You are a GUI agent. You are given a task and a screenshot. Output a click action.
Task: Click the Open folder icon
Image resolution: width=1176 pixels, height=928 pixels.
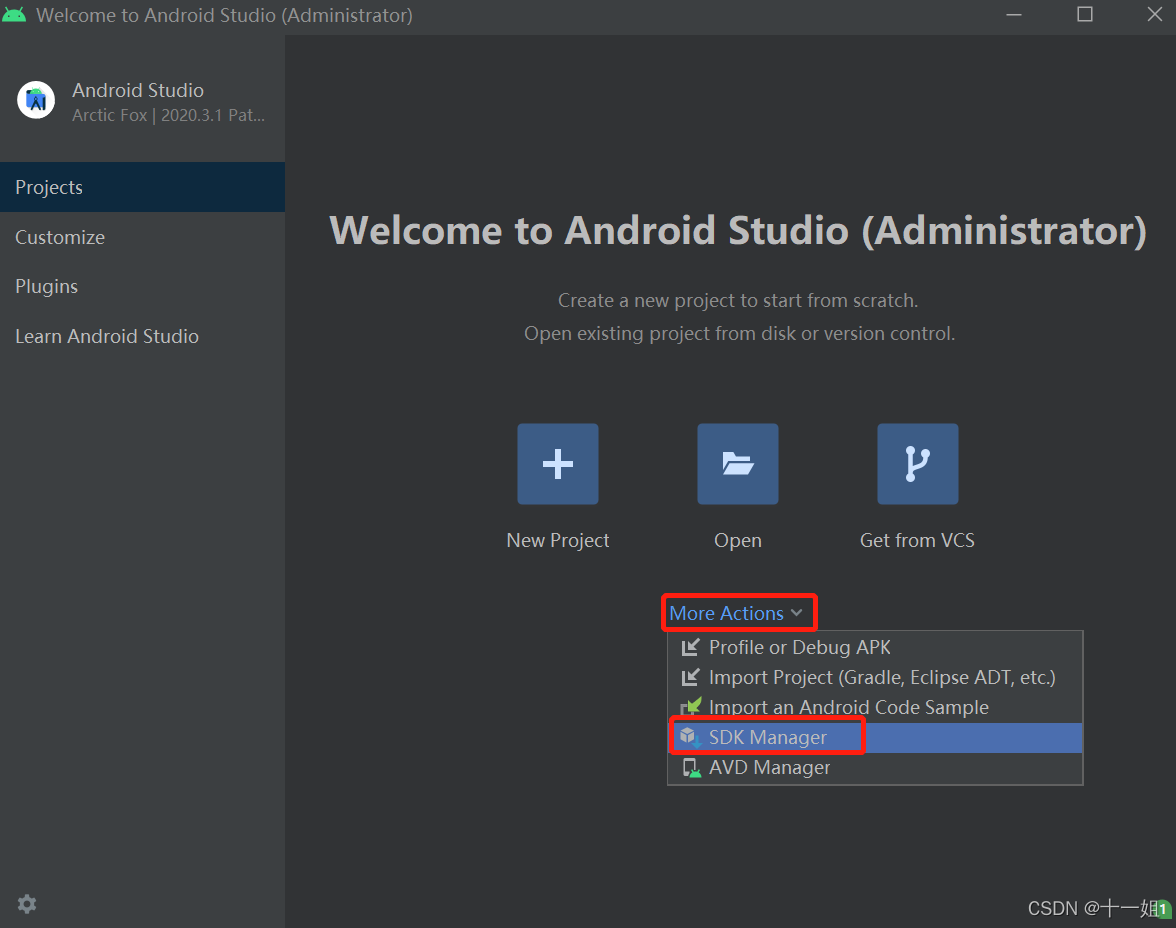coord(737,464)
